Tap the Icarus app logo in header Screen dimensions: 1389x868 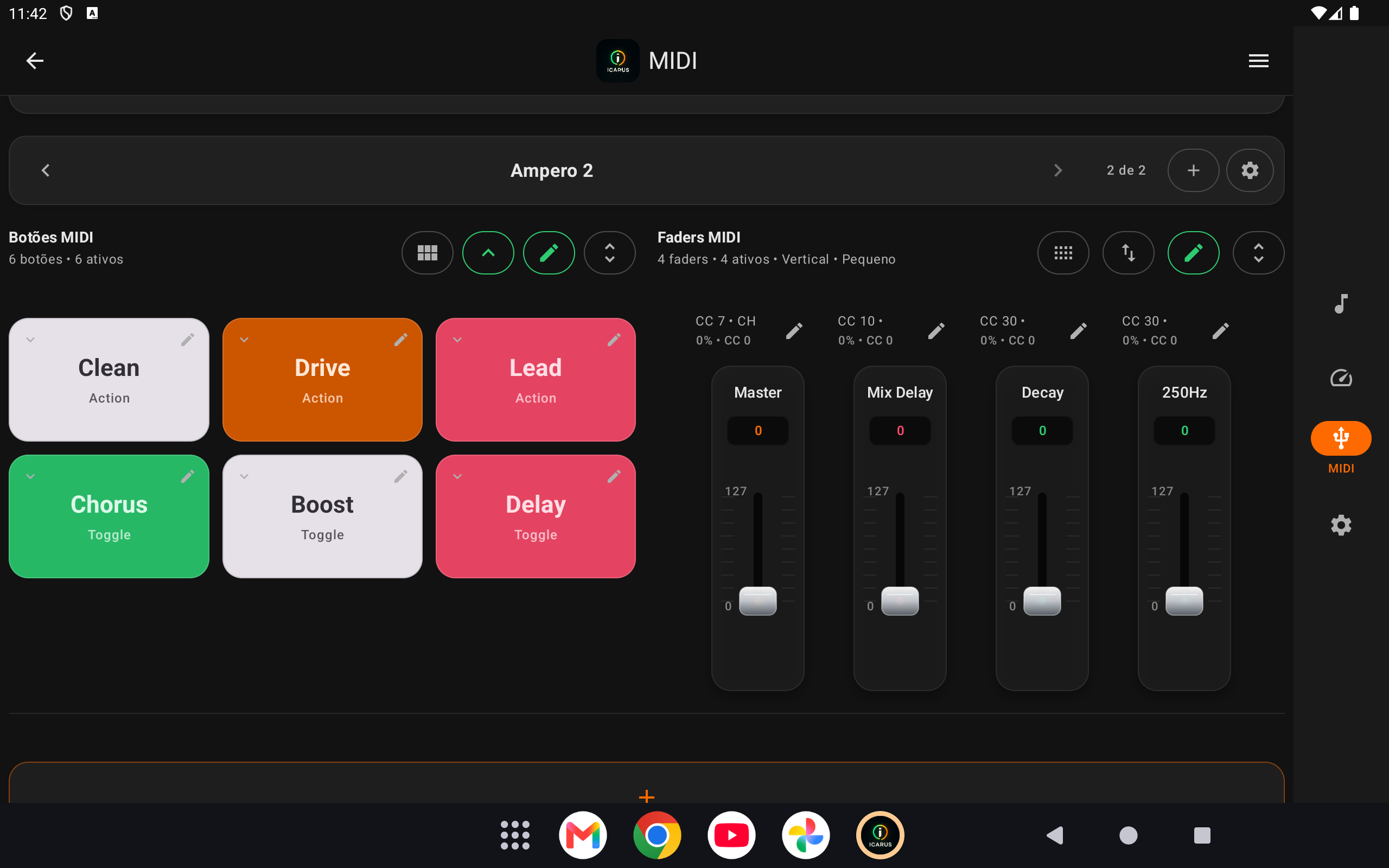click(617, 60)
